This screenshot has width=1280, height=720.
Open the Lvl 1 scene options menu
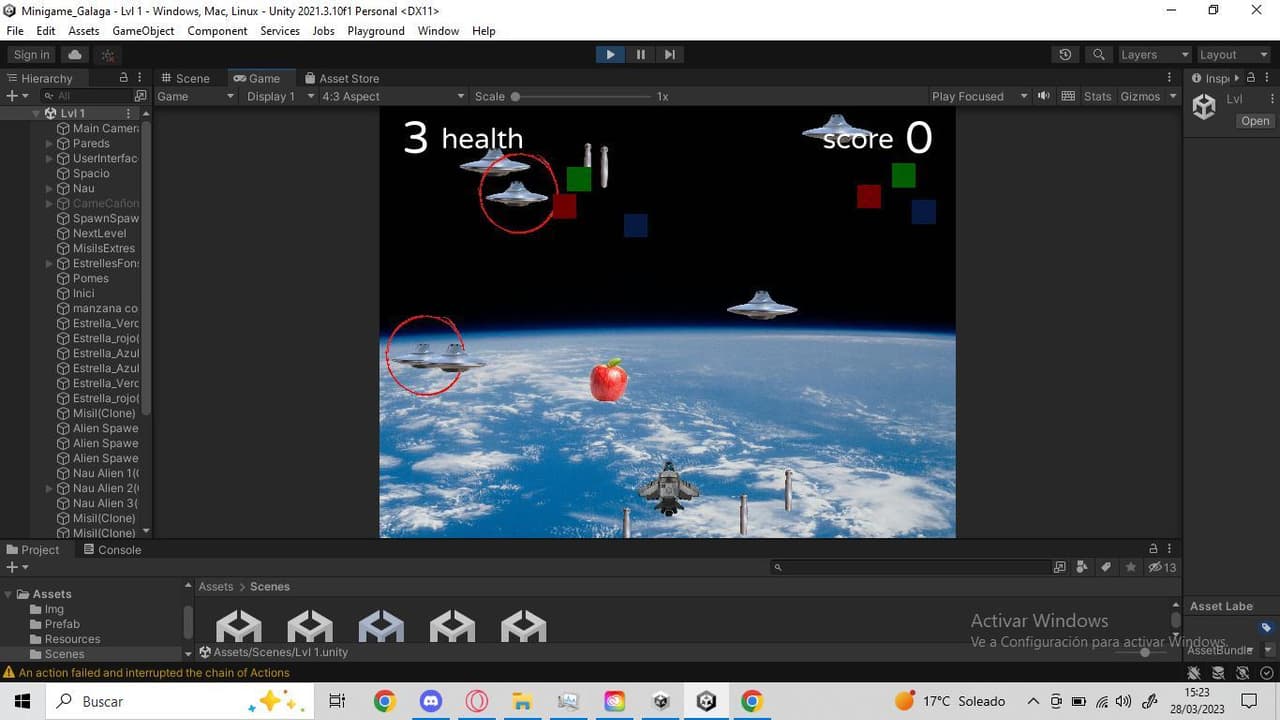[x=129, y=113]
